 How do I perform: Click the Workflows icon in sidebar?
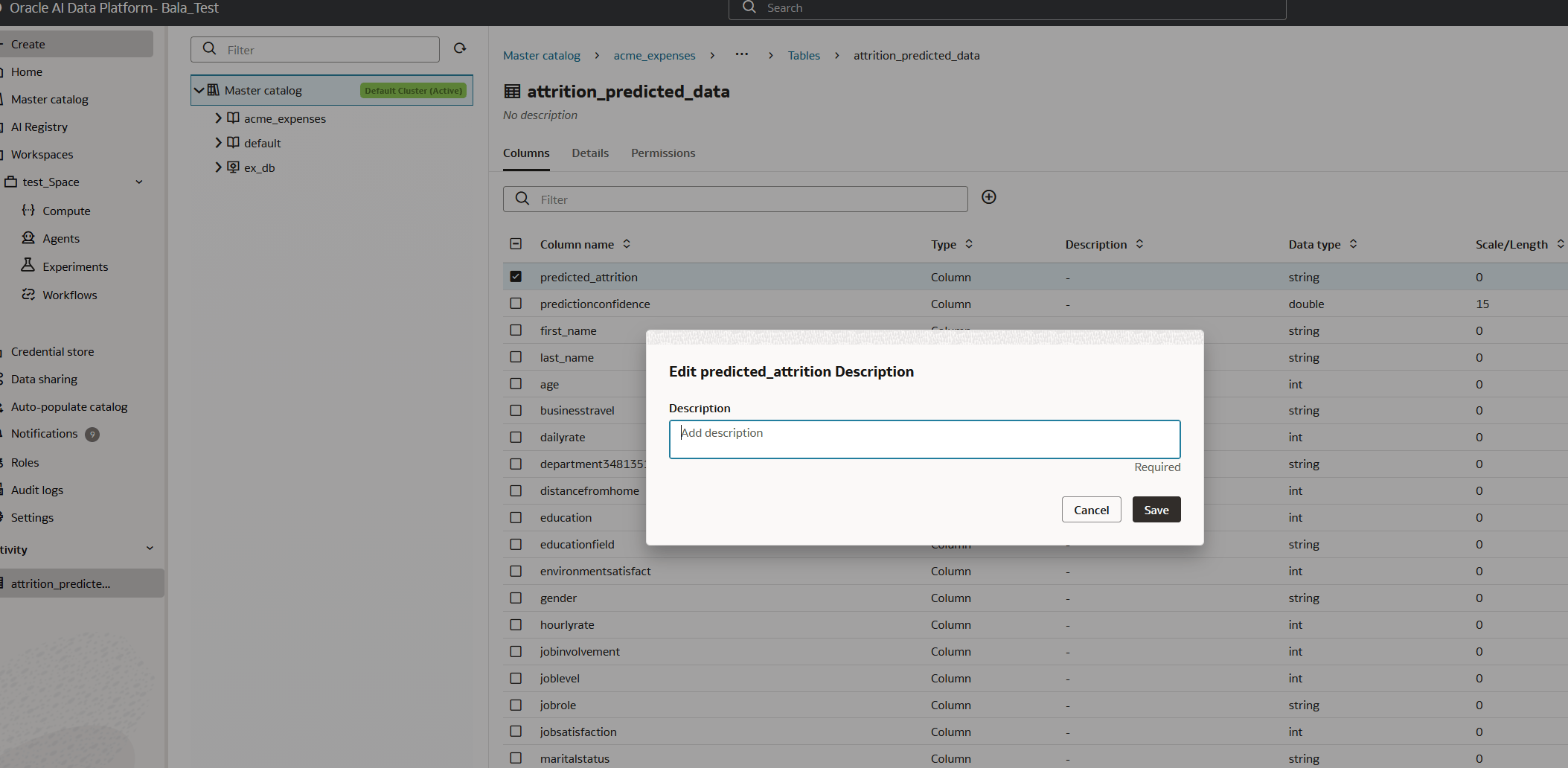point(28,295)
